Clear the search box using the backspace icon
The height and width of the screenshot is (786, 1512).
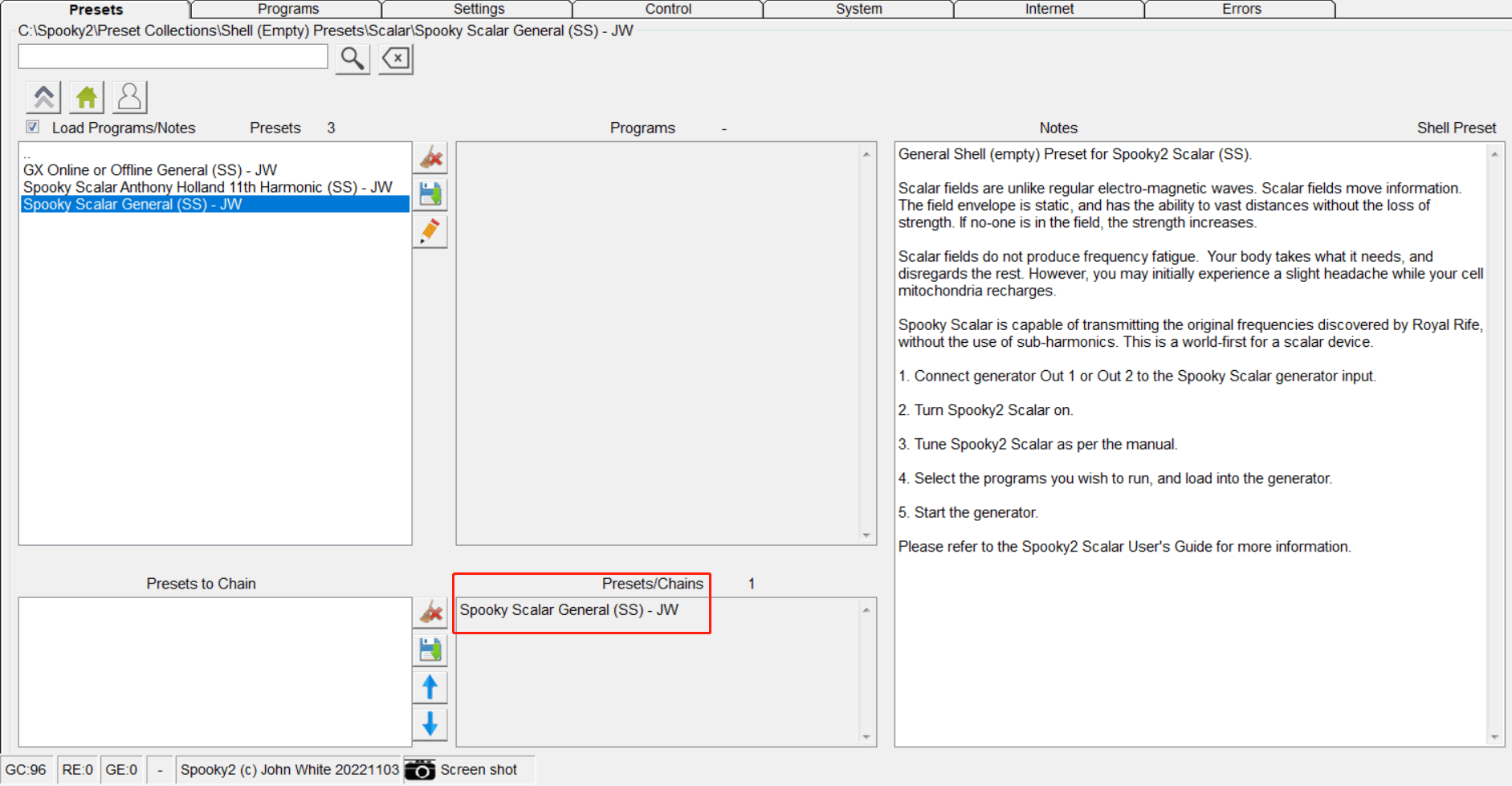pos(394,57)
